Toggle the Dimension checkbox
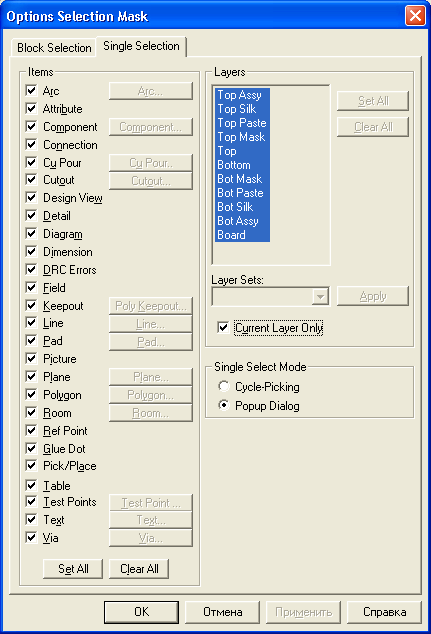Viewport: 431px width, 634px height. [31, 251]
